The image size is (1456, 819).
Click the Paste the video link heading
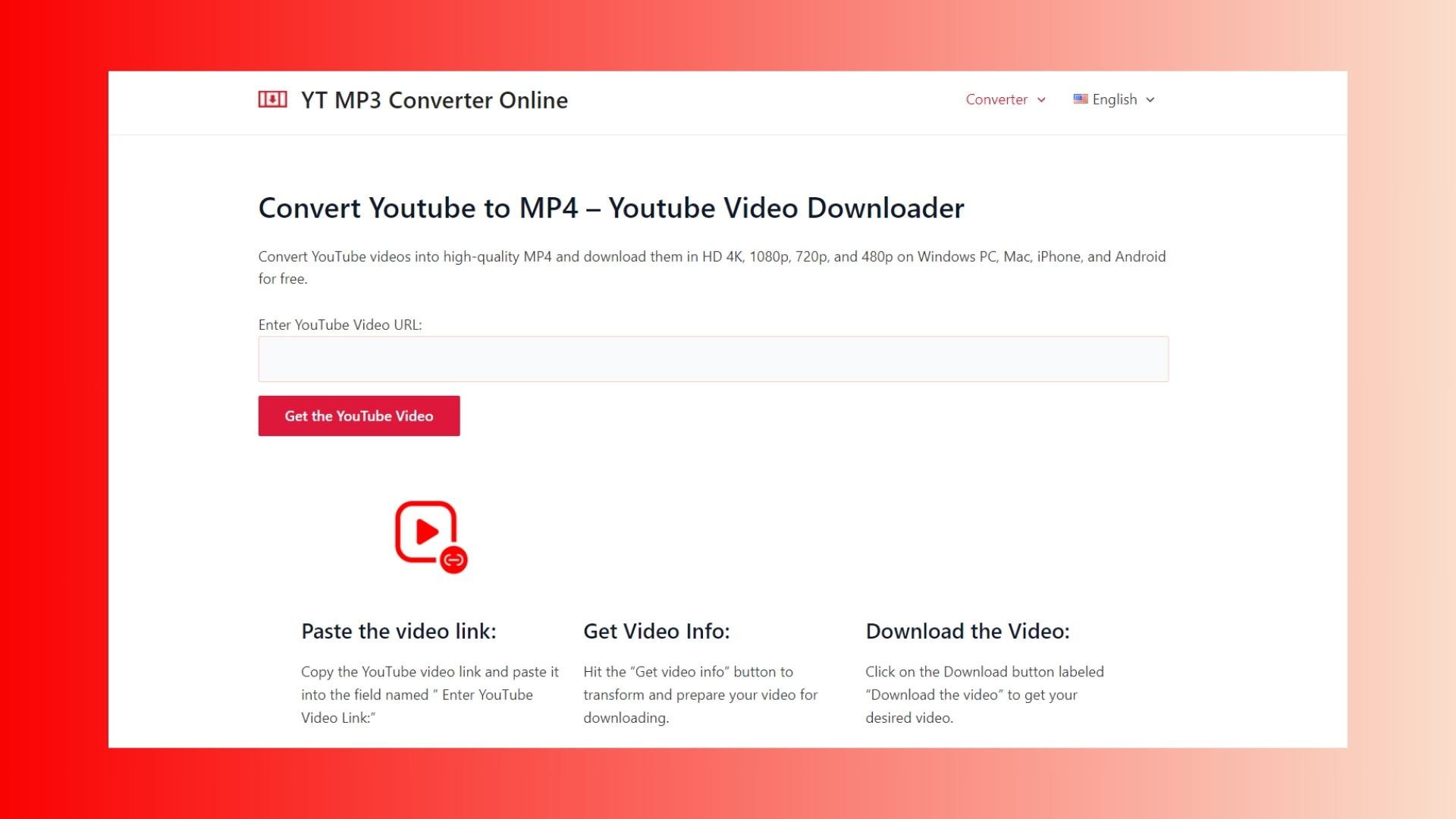point(398,631)
